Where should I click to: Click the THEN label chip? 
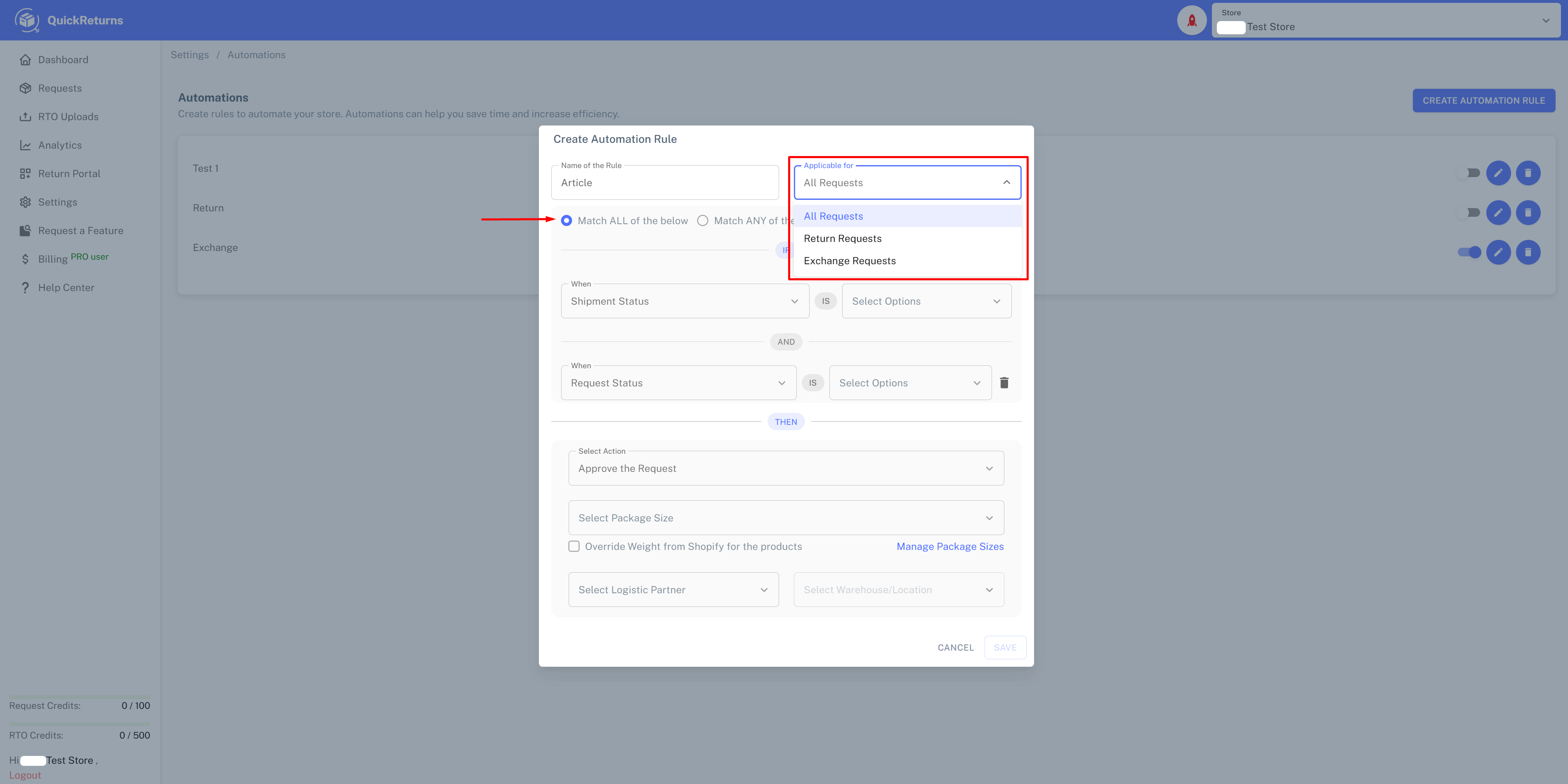click(x=786, y=422)
